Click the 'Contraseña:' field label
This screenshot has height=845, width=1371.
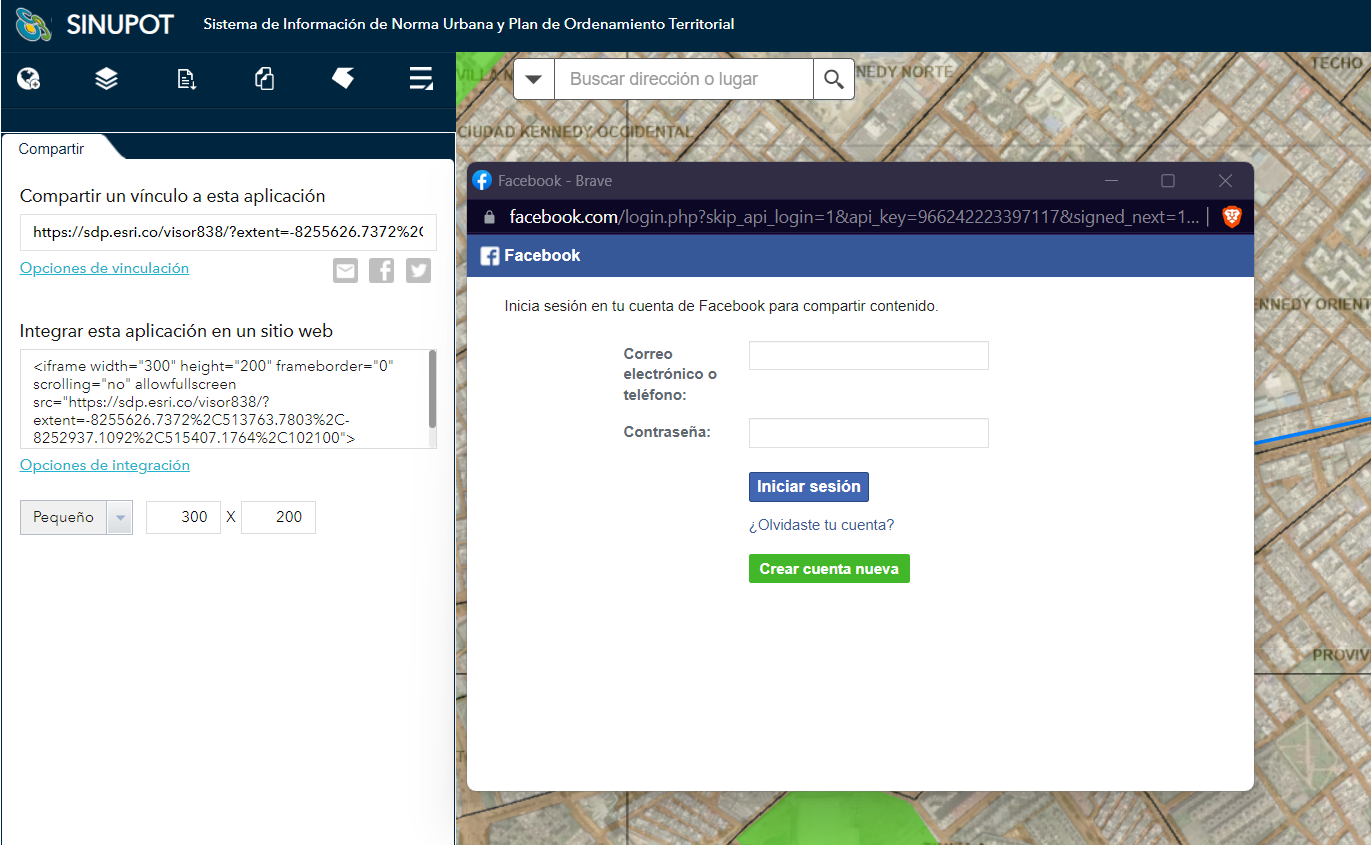[667, 432]
